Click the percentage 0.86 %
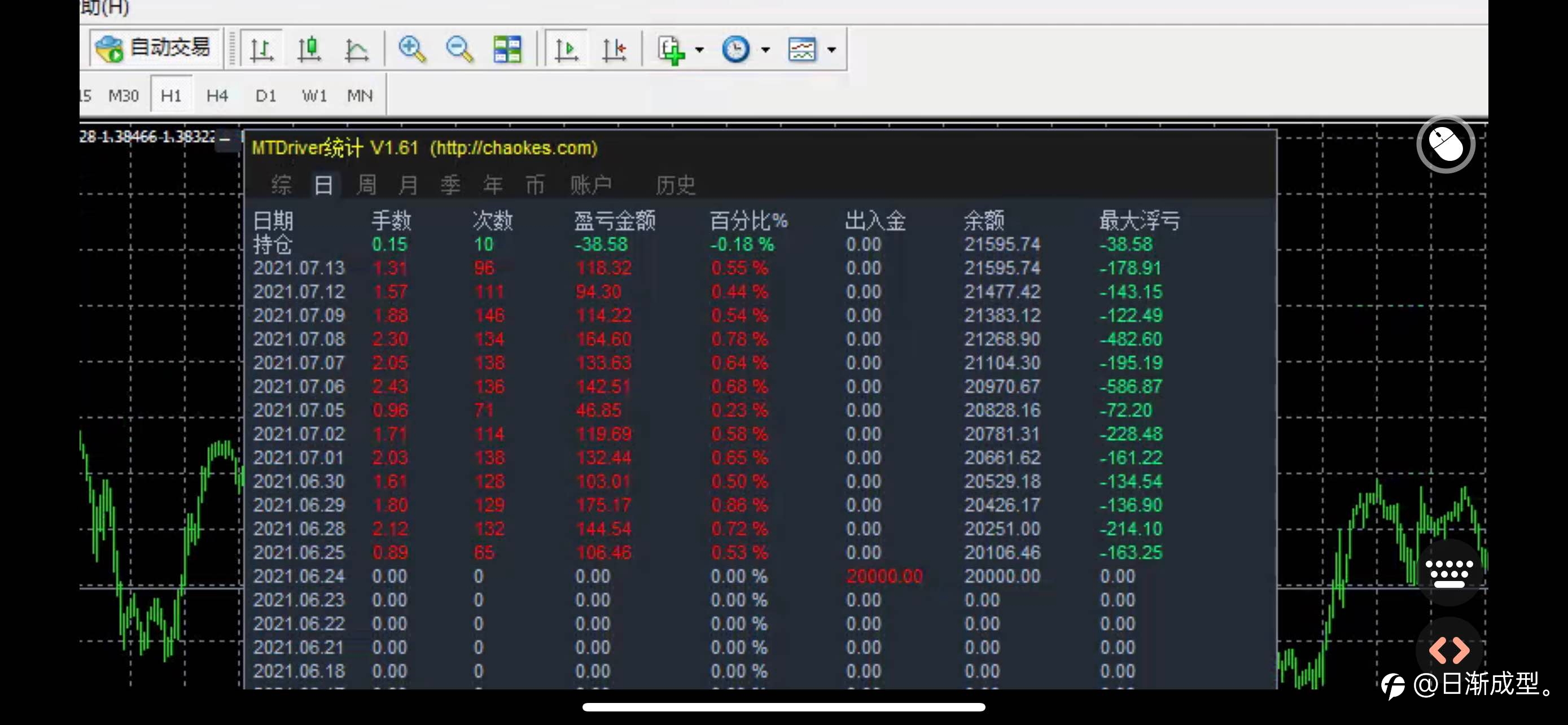 [739, 505]
